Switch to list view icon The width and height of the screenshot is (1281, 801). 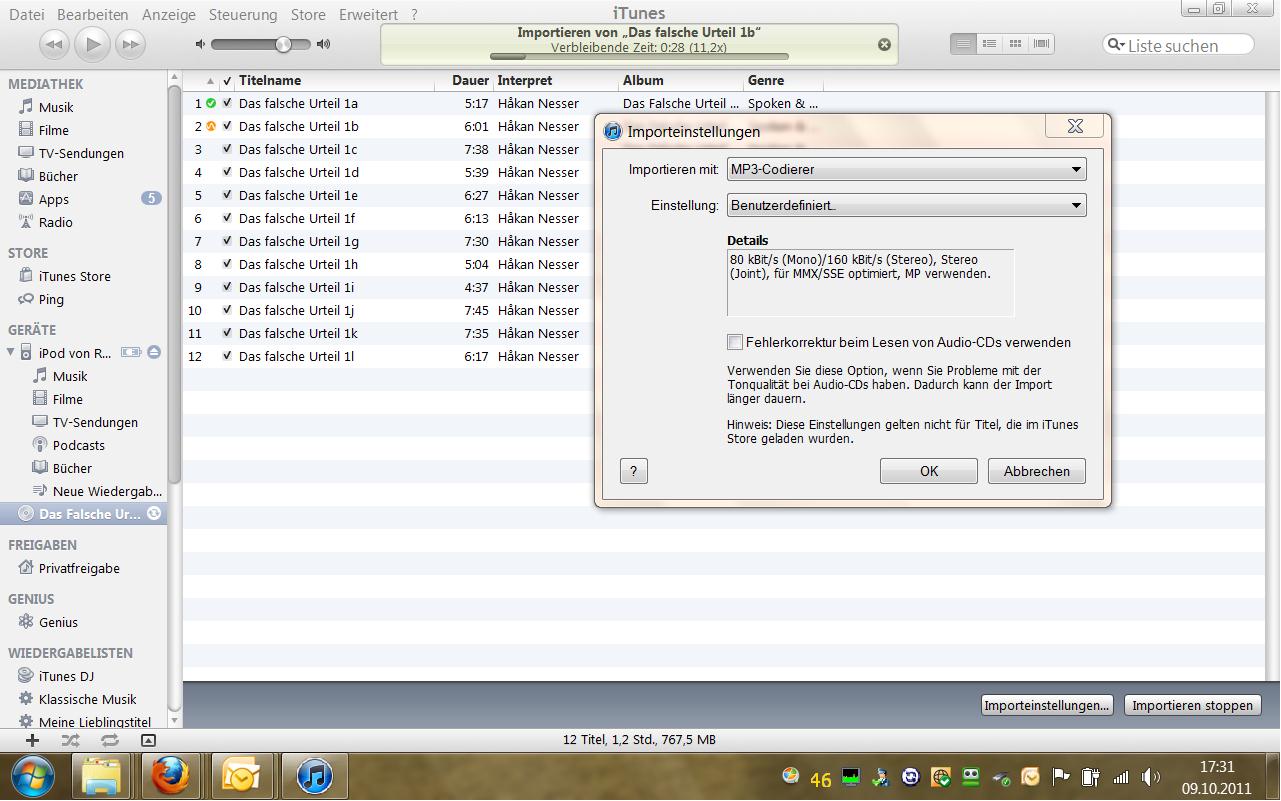coord(963,44)
